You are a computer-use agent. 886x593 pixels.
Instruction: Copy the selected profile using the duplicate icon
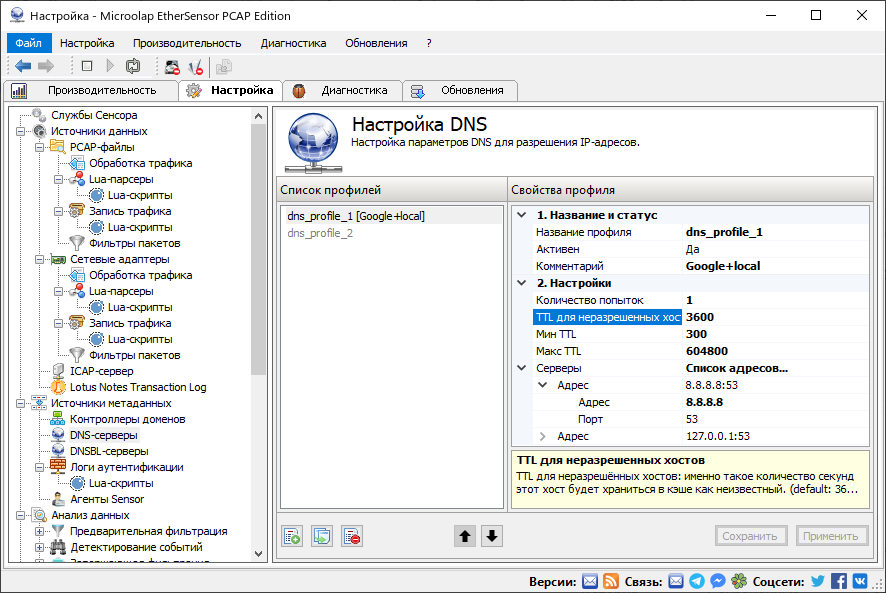pos(321,536)
